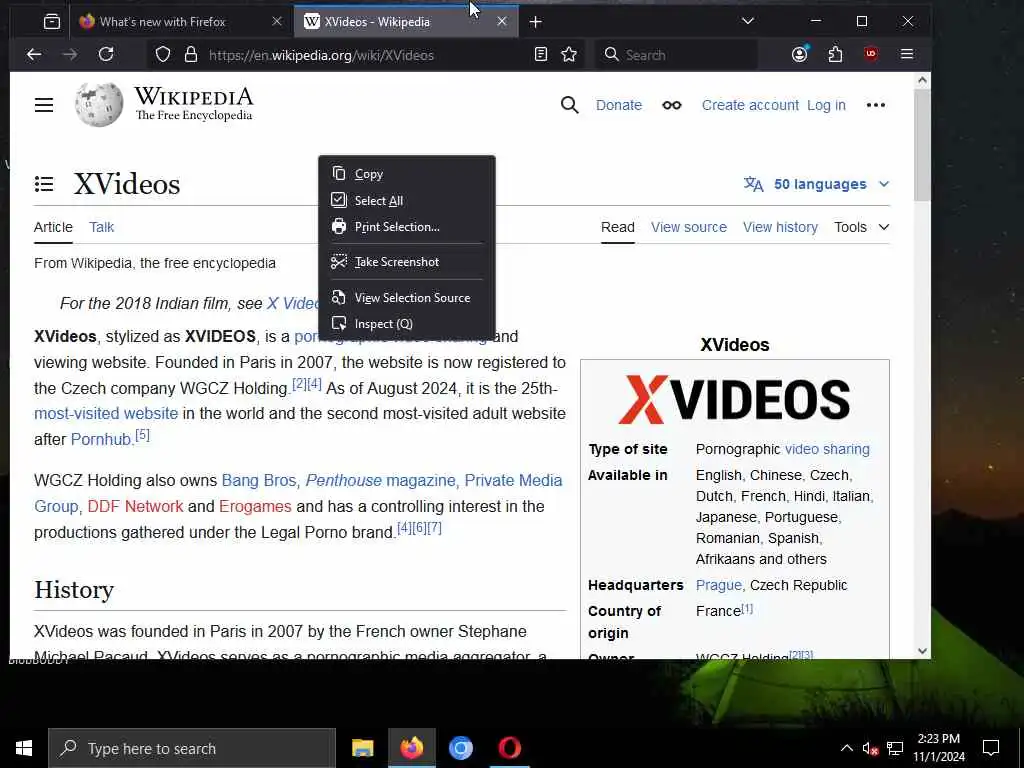Reload the current page

pos(106,54)
